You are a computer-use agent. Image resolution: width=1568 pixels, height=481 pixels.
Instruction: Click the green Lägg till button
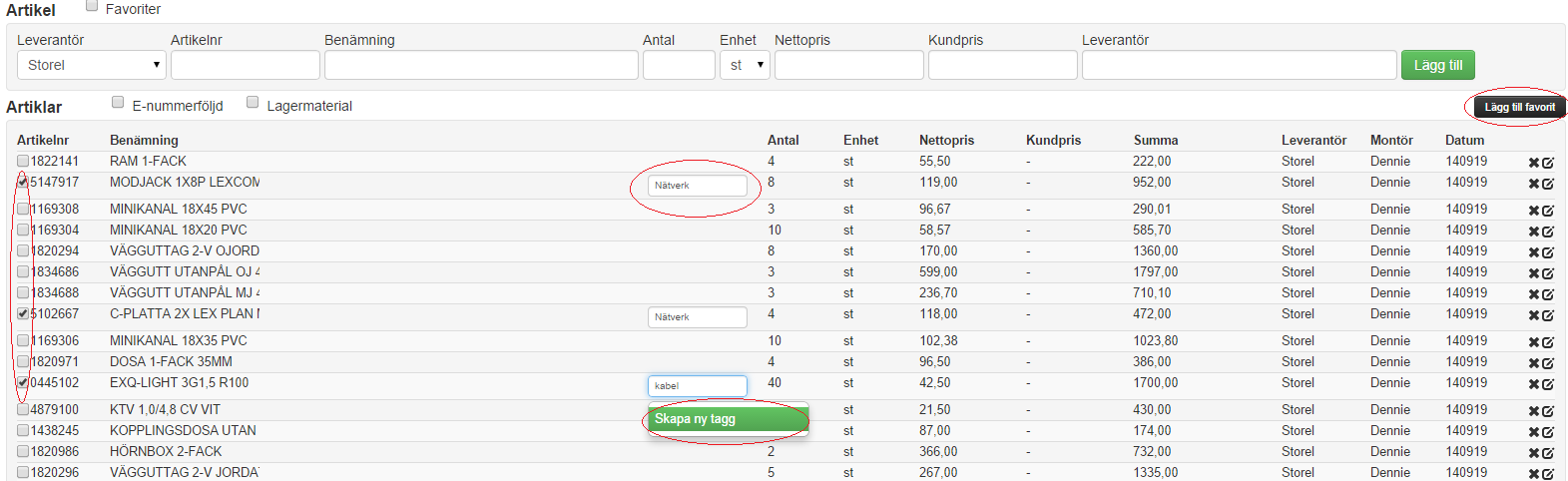[x=1437, y=65]
